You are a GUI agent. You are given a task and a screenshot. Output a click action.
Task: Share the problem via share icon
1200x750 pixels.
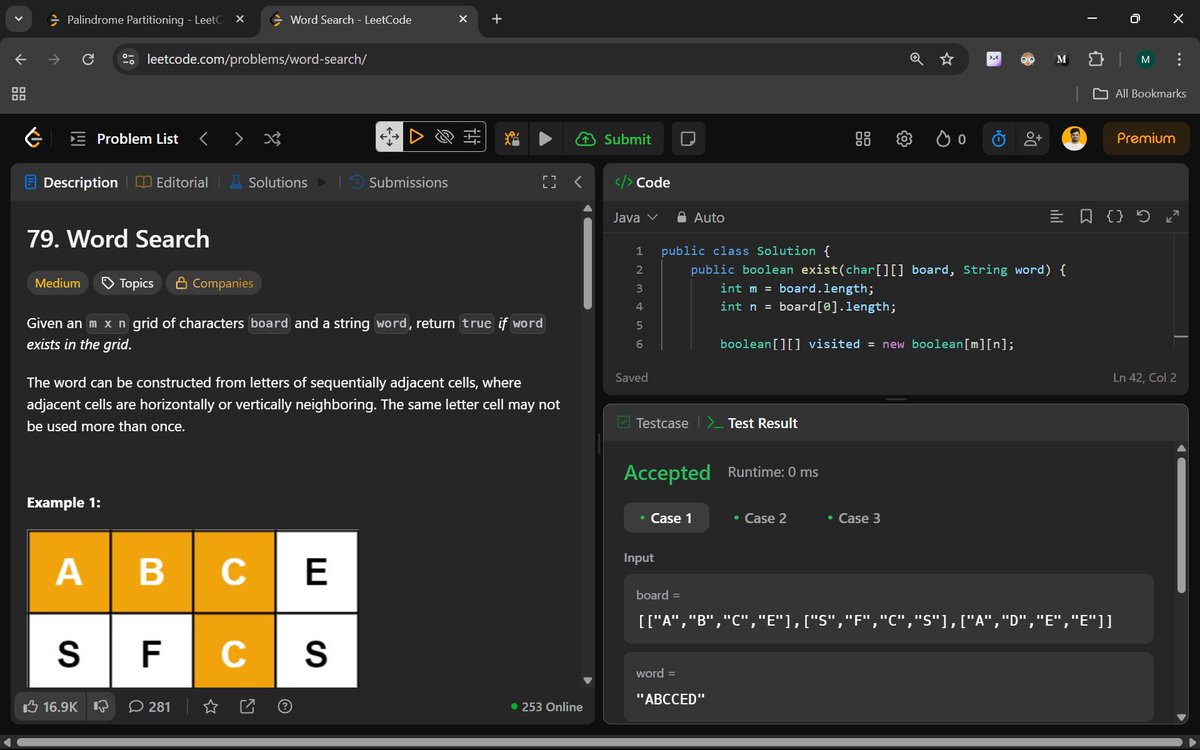click(247, 707)
